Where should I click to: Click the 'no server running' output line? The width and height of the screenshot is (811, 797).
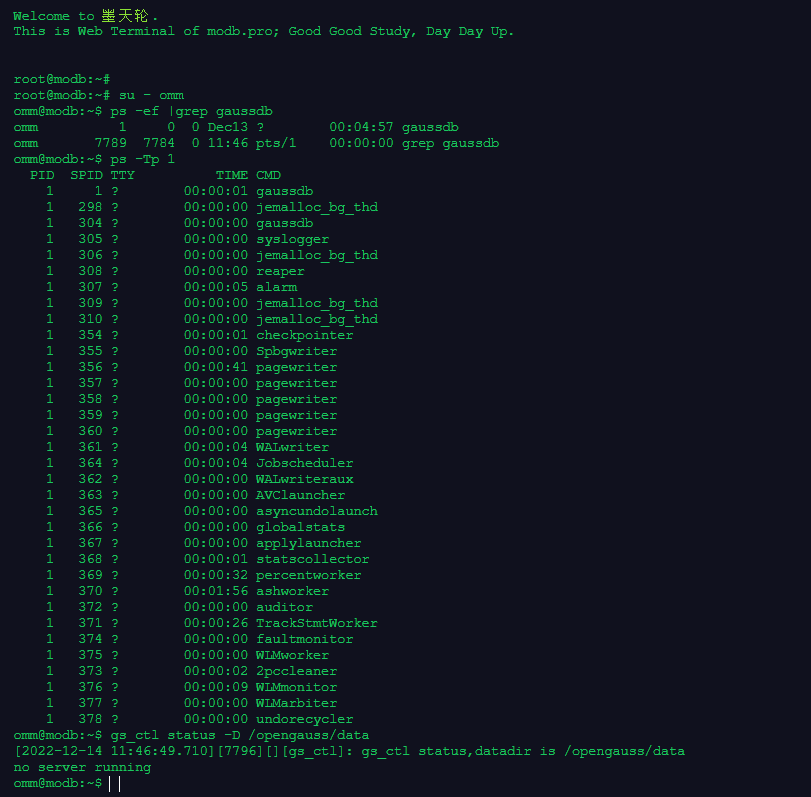click(82, 767)
